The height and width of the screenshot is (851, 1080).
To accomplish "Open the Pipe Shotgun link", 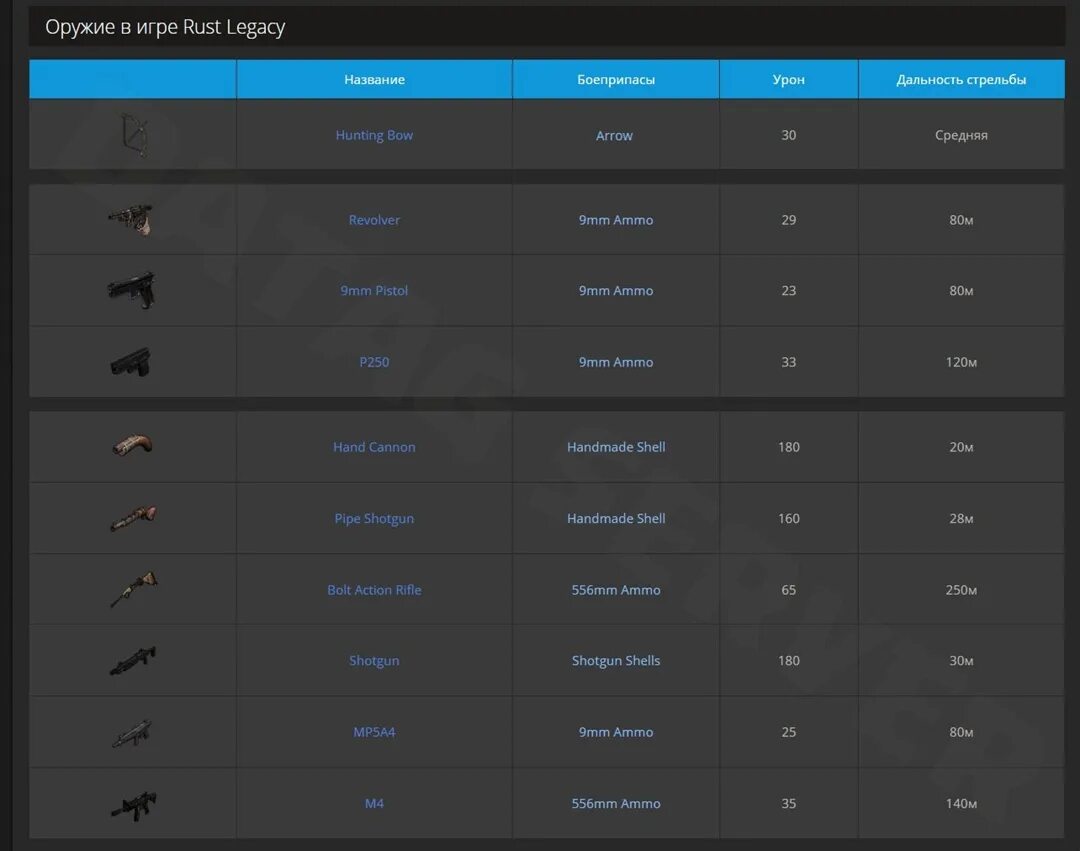I will point(374,518).
